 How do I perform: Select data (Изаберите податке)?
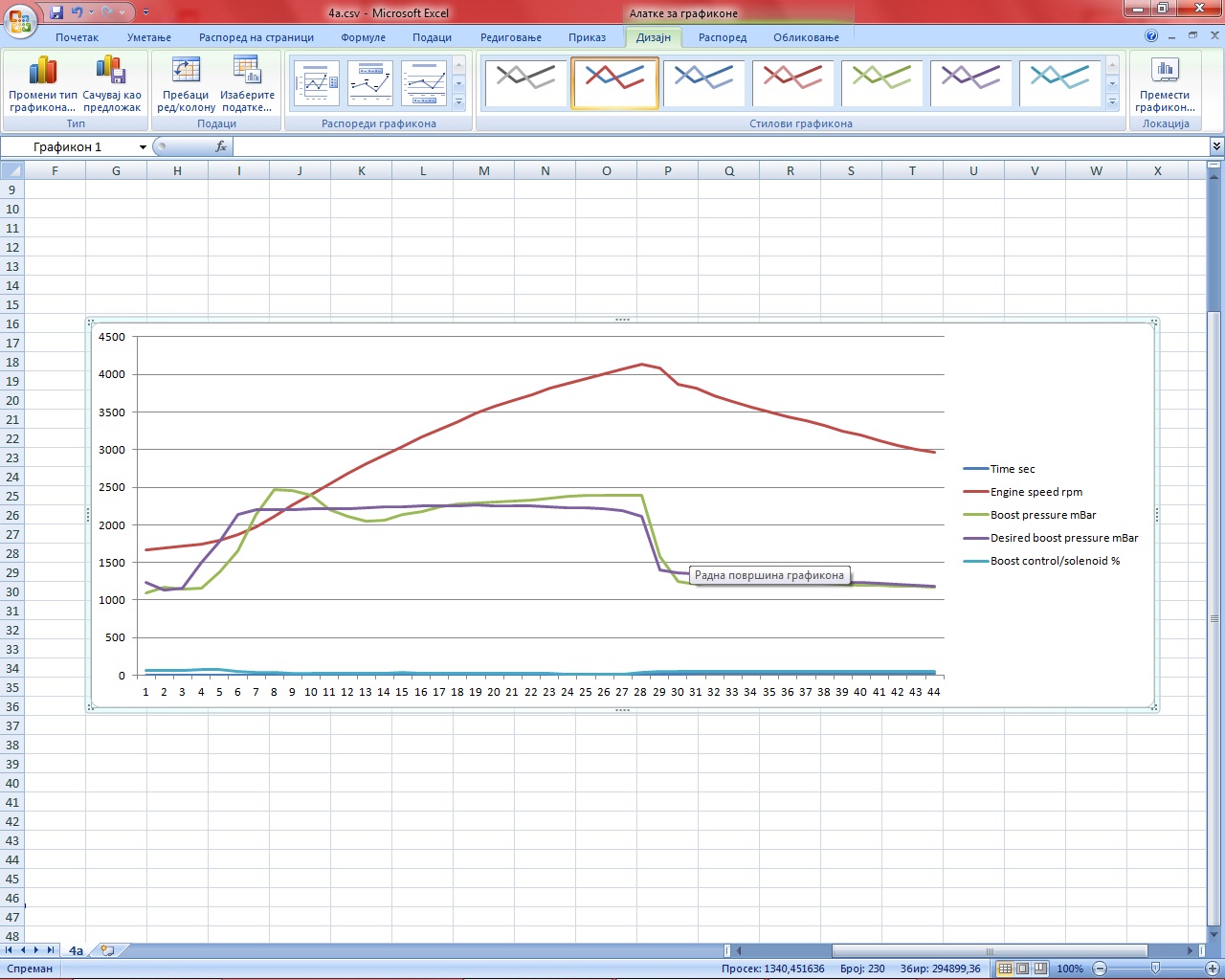(x=247, y=84)
